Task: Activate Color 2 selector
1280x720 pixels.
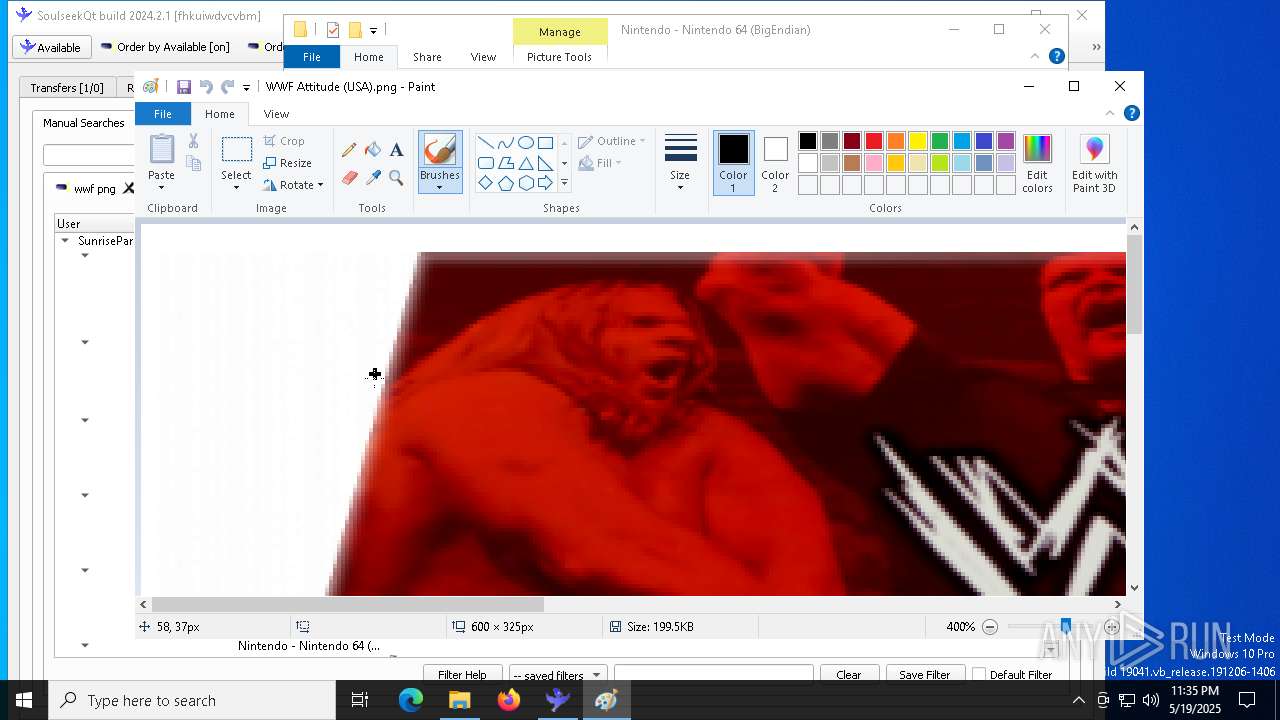Action: click(x=775, y=163)
